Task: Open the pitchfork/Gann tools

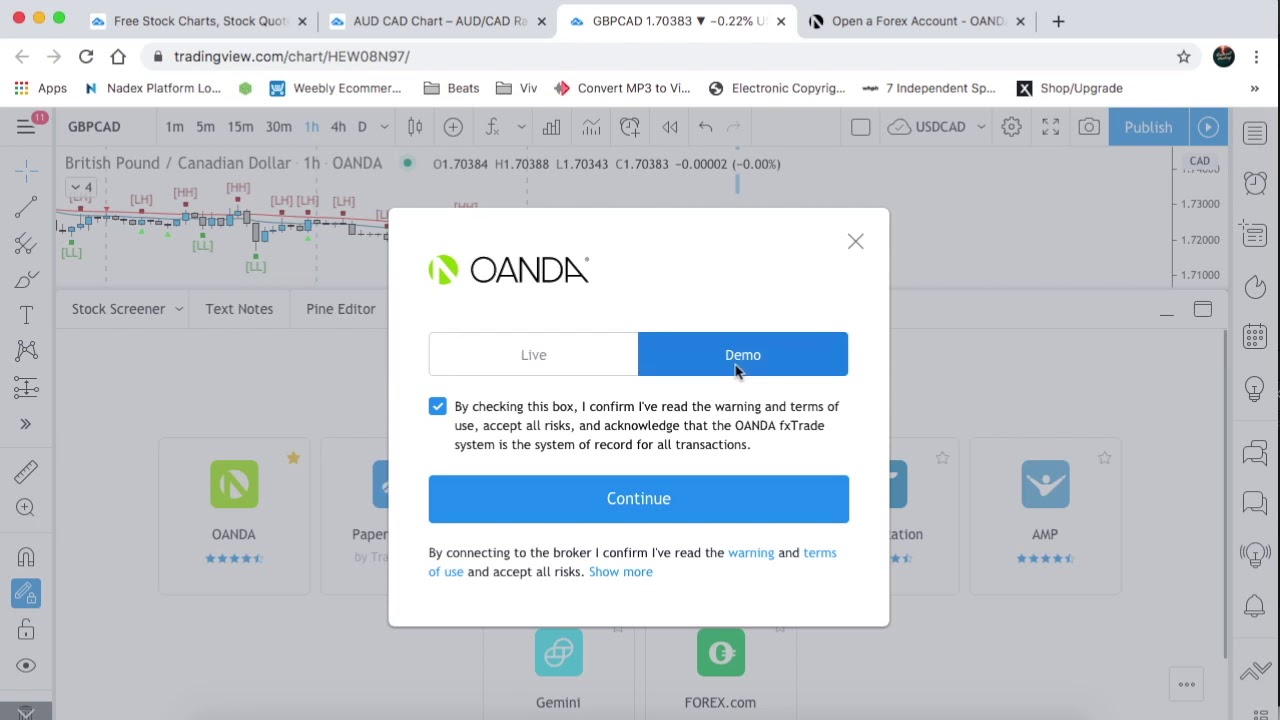Action: click(26, 243)
